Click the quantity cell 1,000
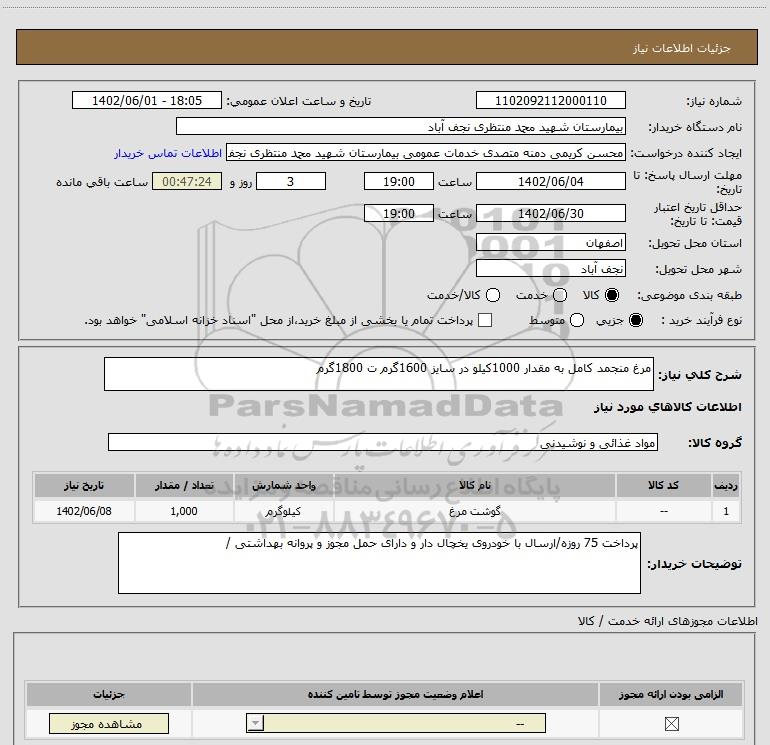Viewport: 770px width, 745px height. 184,511
